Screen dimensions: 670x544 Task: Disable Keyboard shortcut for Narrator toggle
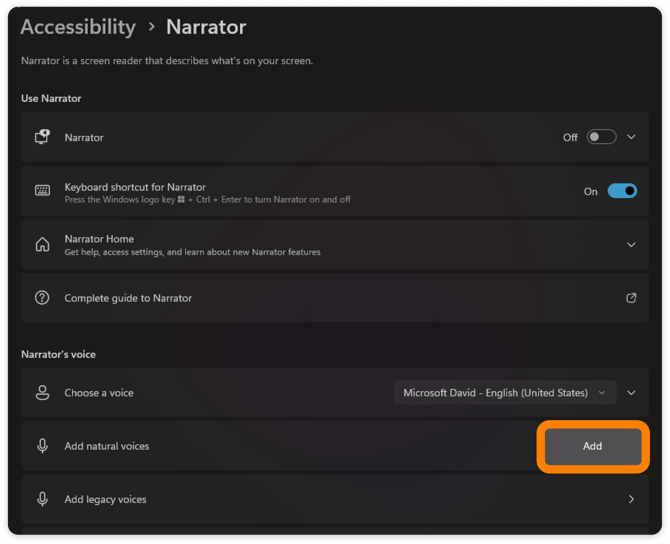pos(622,191)
